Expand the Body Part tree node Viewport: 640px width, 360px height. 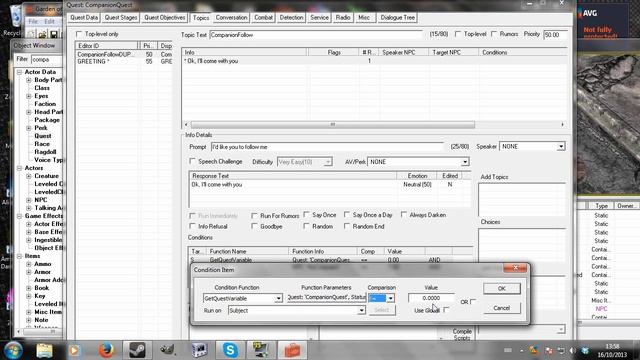[x=29, y=80]
